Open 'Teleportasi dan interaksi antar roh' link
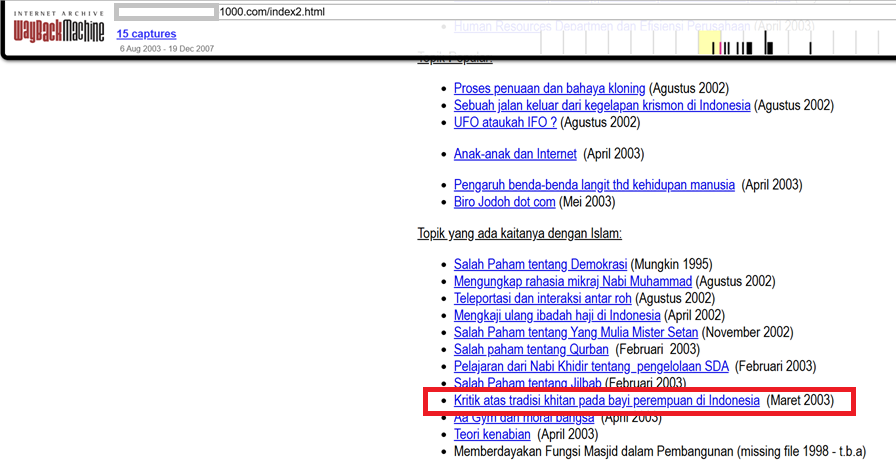The height and width of the screenshot is (460, 896). click(x=543, y=298)
